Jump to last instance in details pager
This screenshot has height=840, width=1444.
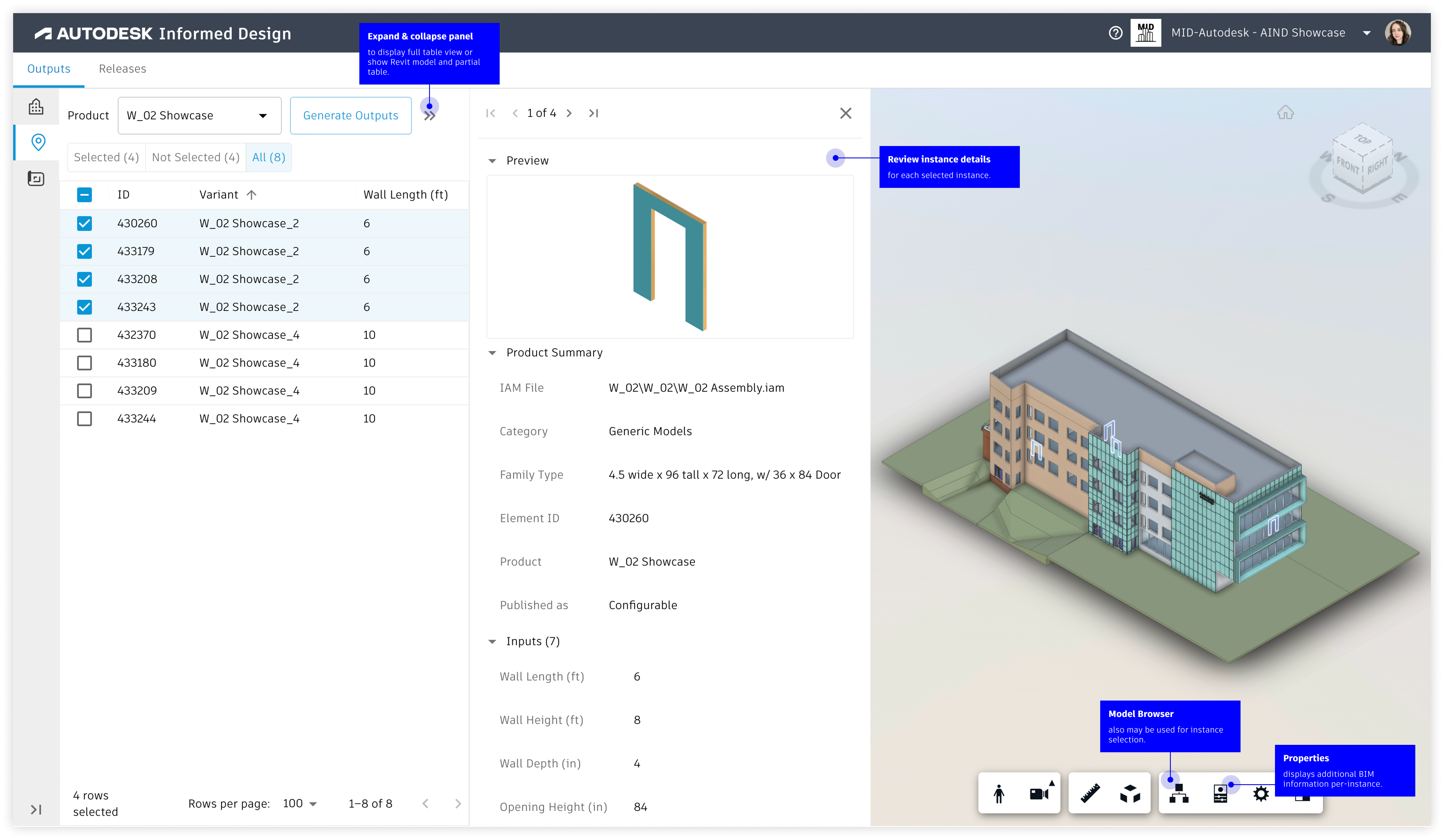(594, 114)
